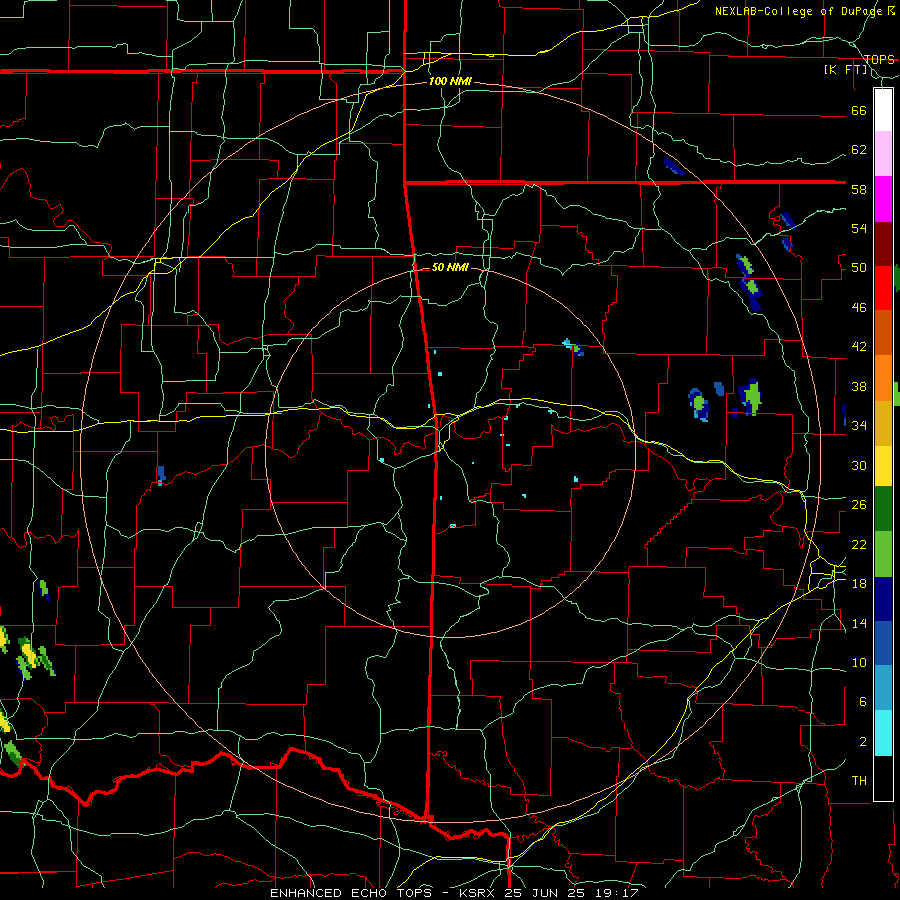Click the legend value '54'
This screenshot has height=900, width=900.
tap(859, 228)
